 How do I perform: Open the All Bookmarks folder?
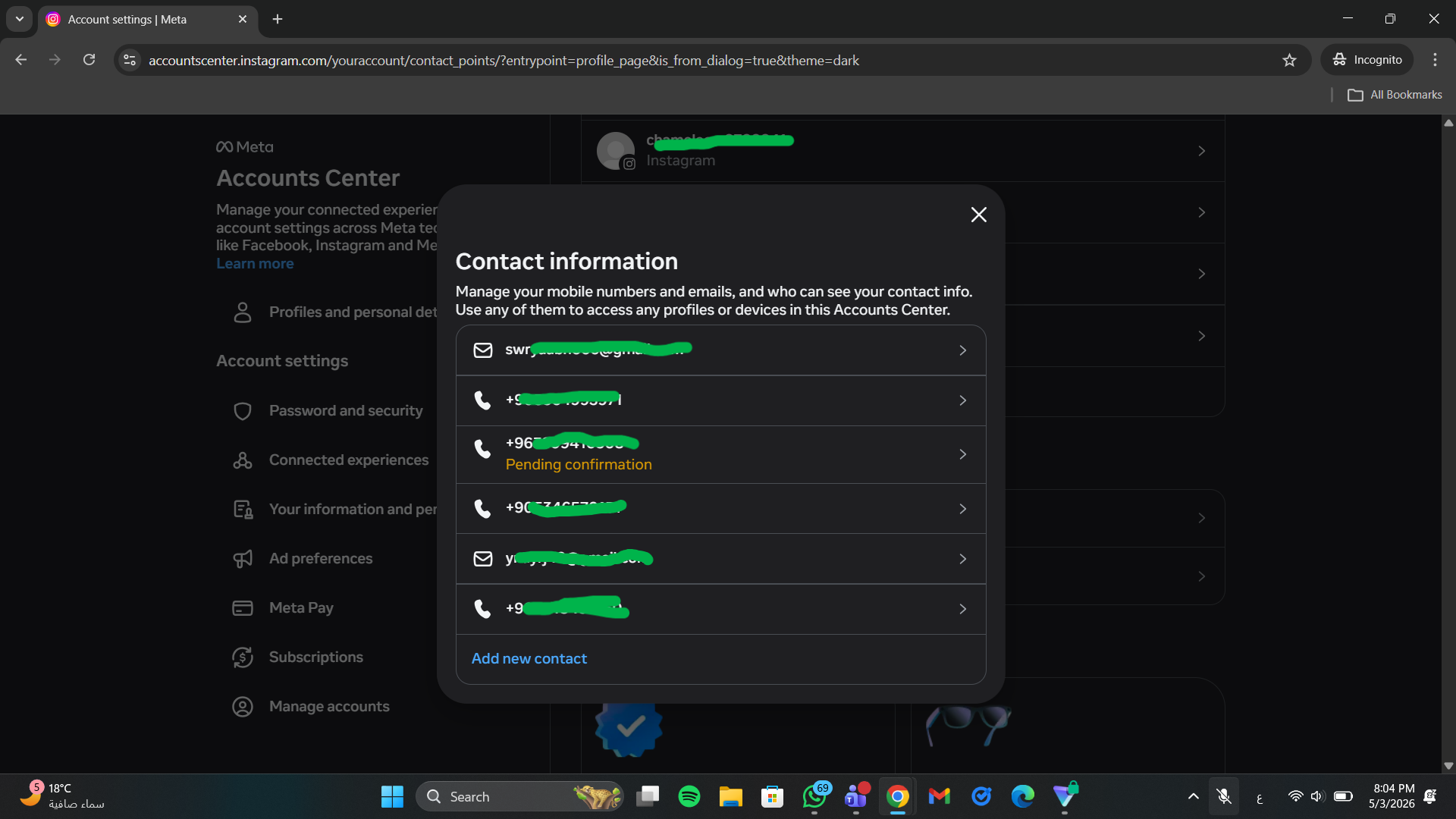point(1395,95)
